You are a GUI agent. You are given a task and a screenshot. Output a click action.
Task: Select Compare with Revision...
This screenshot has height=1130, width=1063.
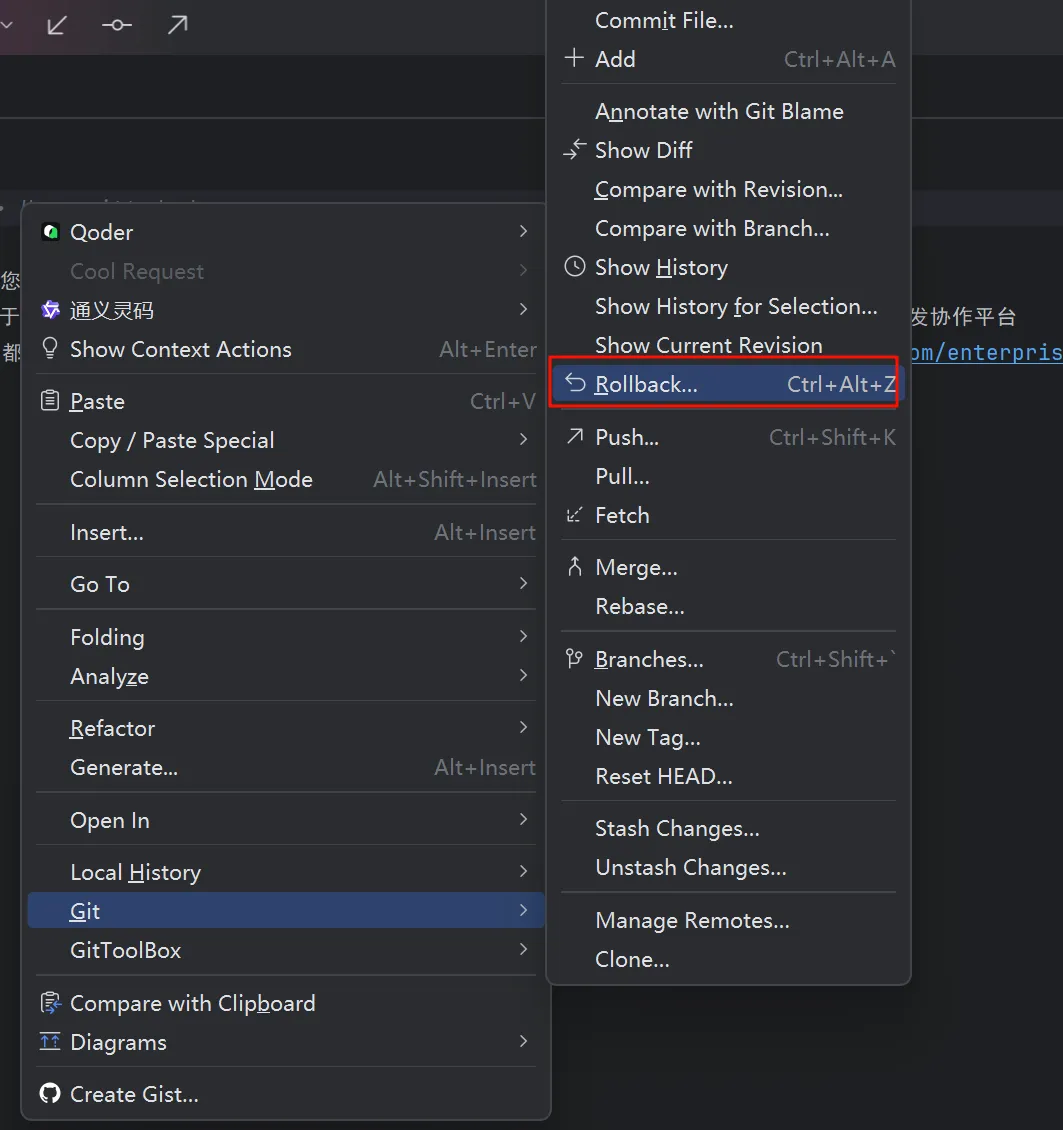[729, 189]
